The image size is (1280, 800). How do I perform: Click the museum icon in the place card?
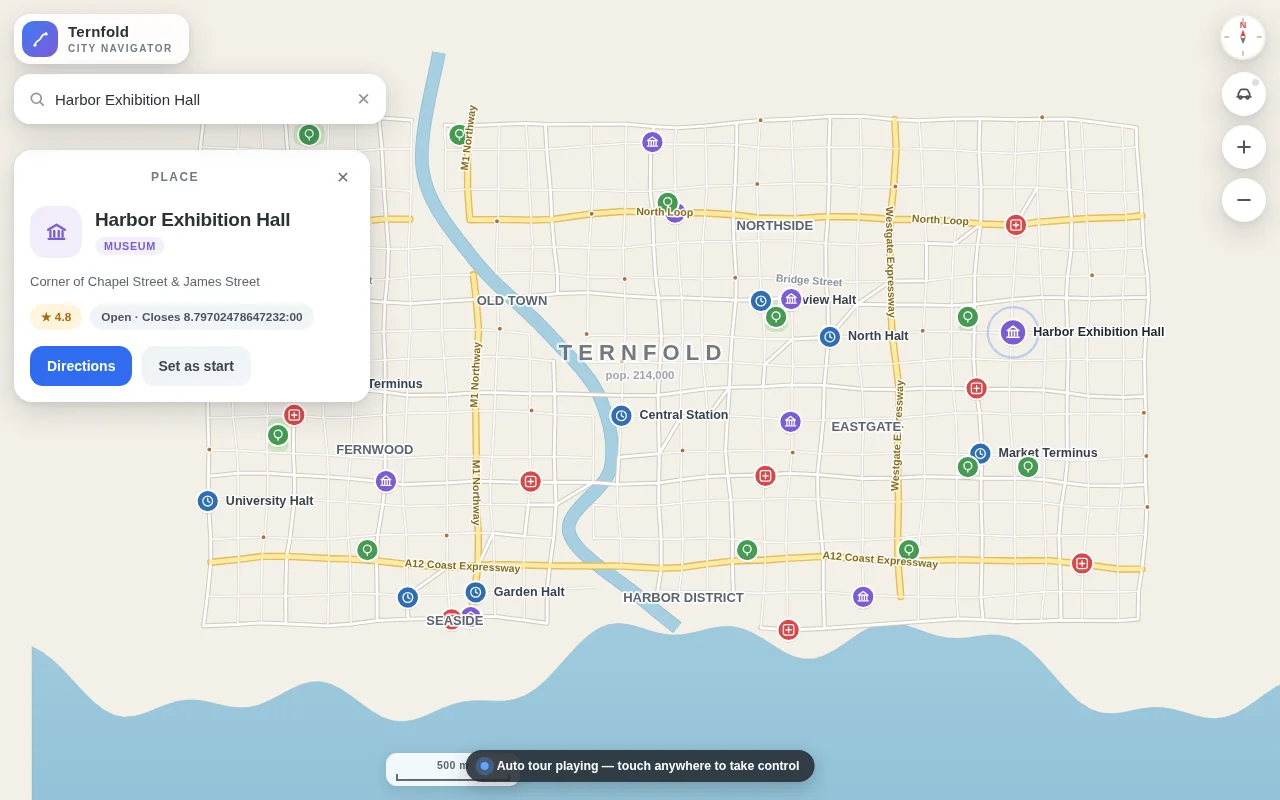pos(56,232)
